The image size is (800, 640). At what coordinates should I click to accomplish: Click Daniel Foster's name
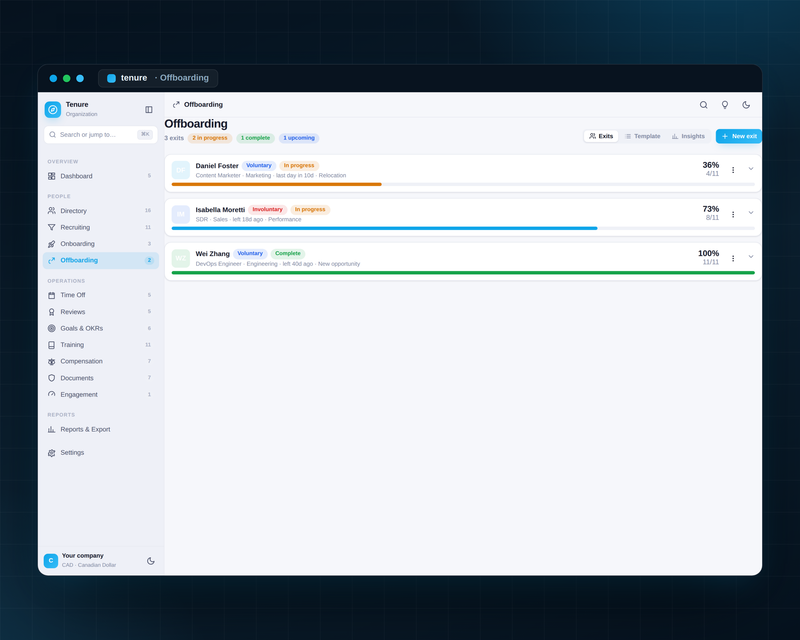217,166
